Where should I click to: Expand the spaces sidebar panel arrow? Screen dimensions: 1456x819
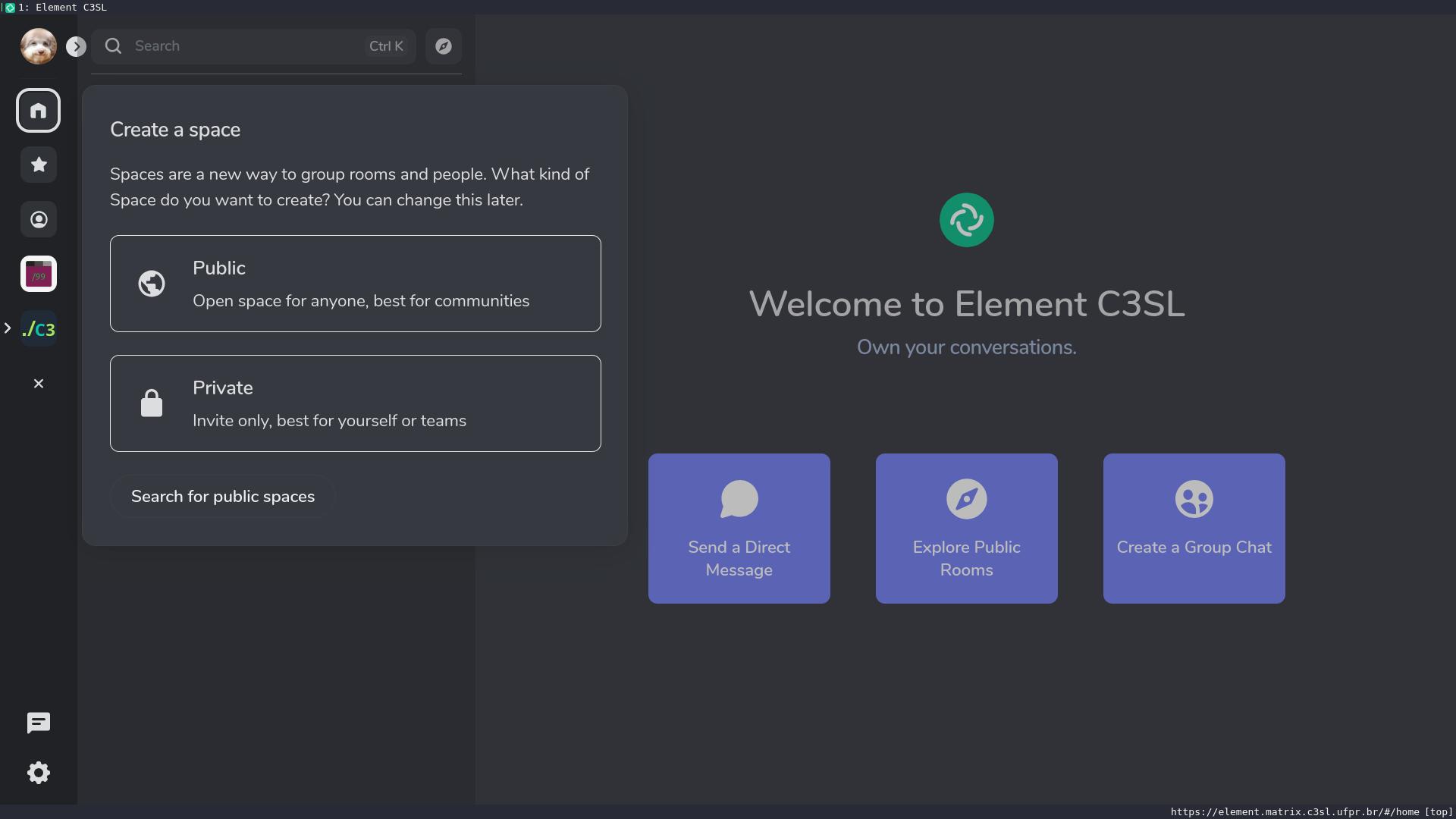point(76,46)
